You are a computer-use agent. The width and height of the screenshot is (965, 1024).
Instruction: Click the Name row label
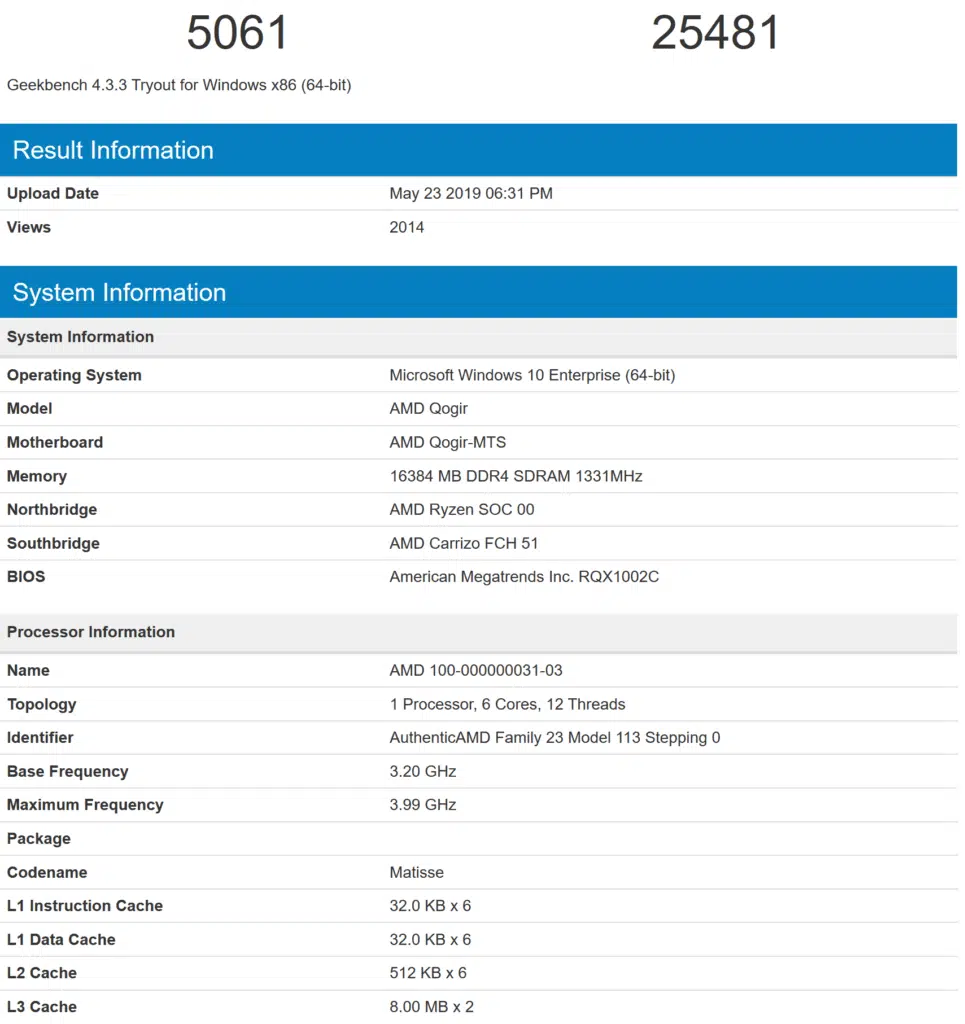[28, 671]
